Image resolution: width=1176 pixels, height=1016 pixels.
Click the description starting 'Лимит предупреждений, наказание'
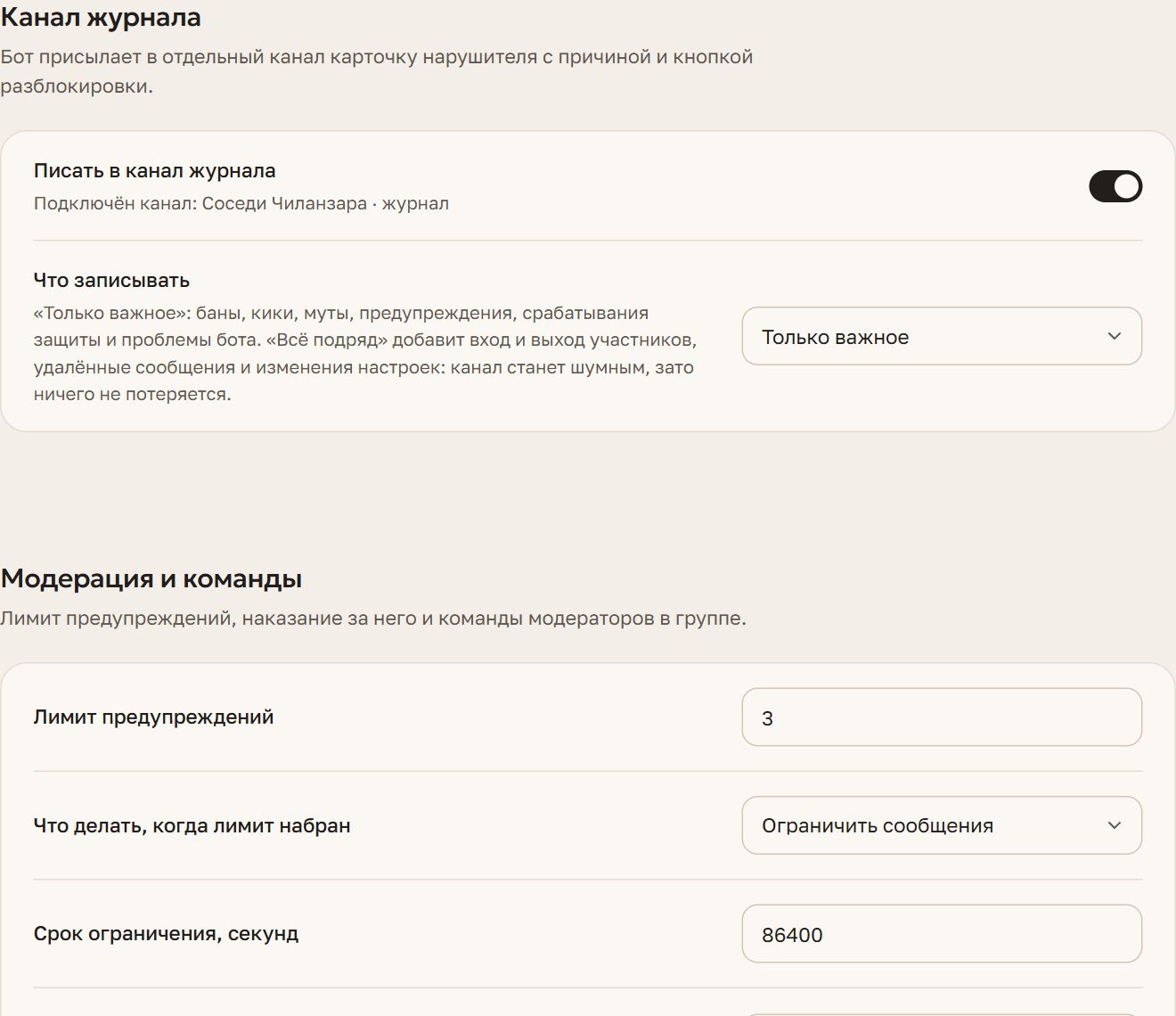click(373, 619)
